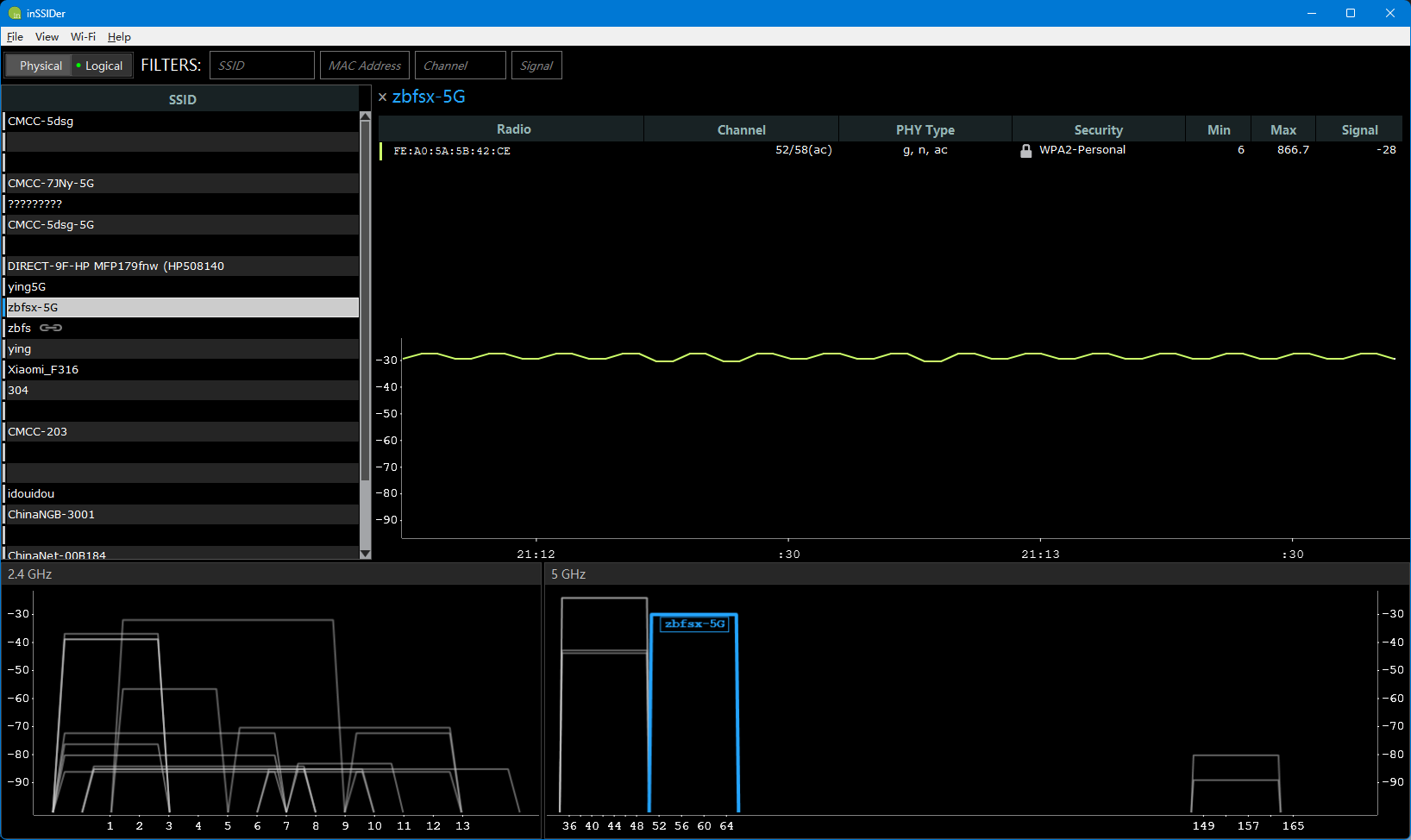This screenshot has width=1411, height=840.
Task: Click the zbfsx-5G label in 5 GHz chart
Action: tap(694, 624)
